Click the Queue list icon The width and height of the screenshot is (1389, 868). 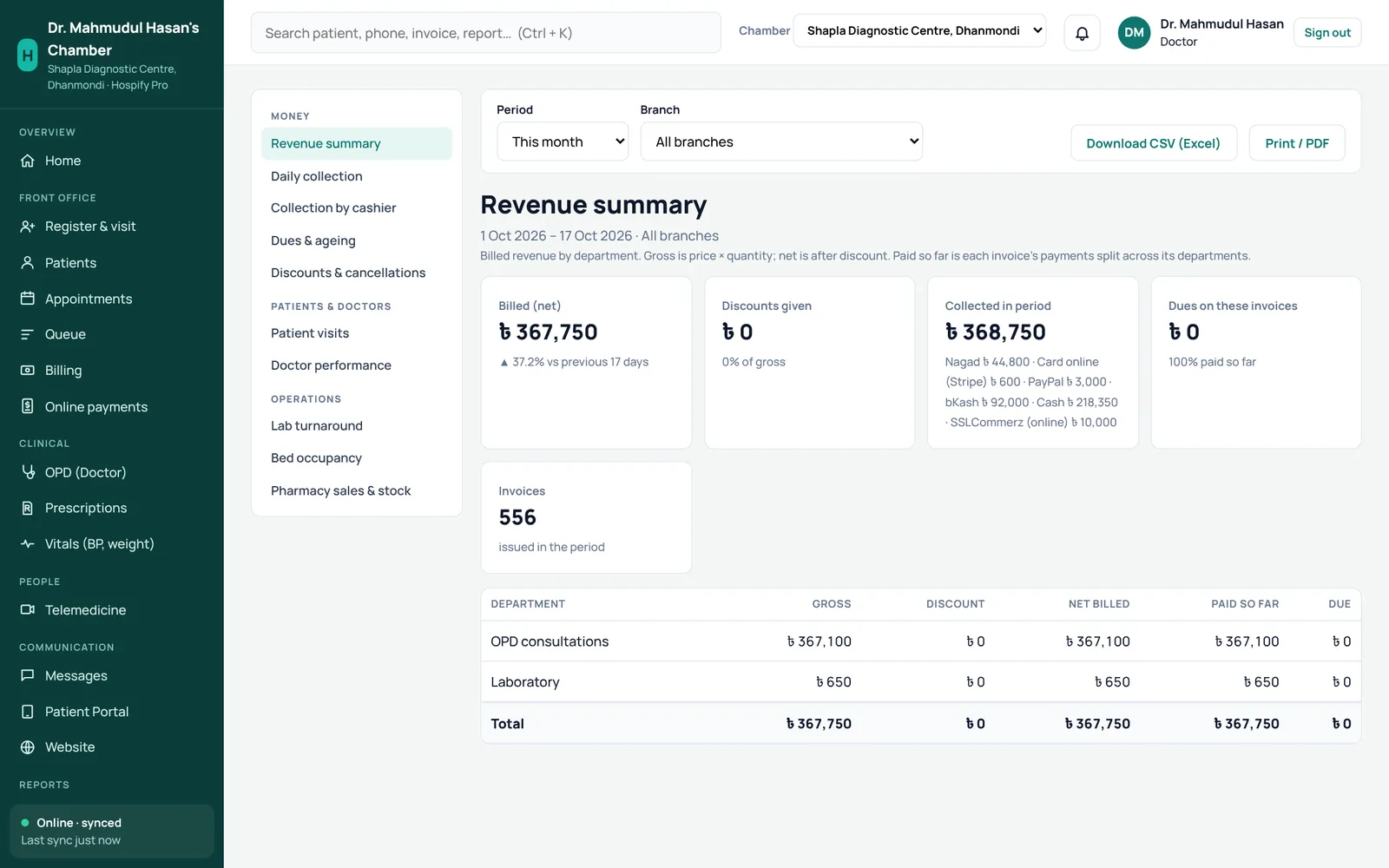coord(28,334)
